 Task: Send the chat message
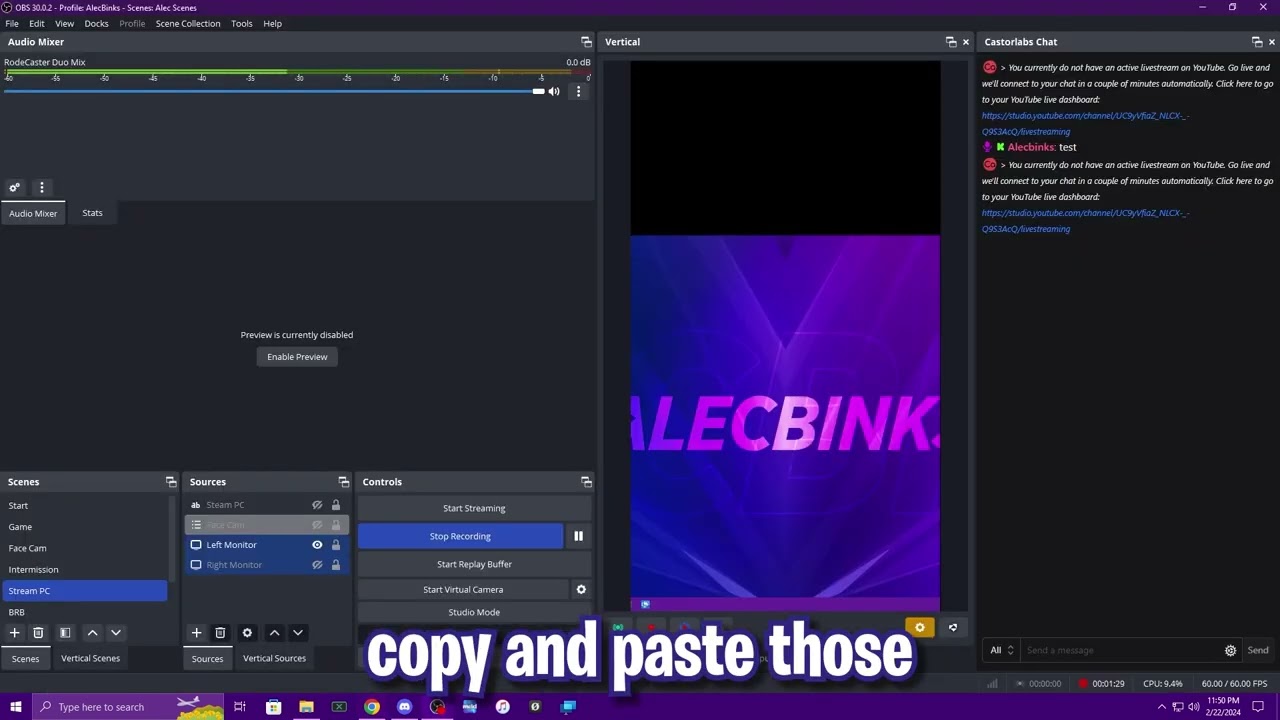coord(1258,650)
